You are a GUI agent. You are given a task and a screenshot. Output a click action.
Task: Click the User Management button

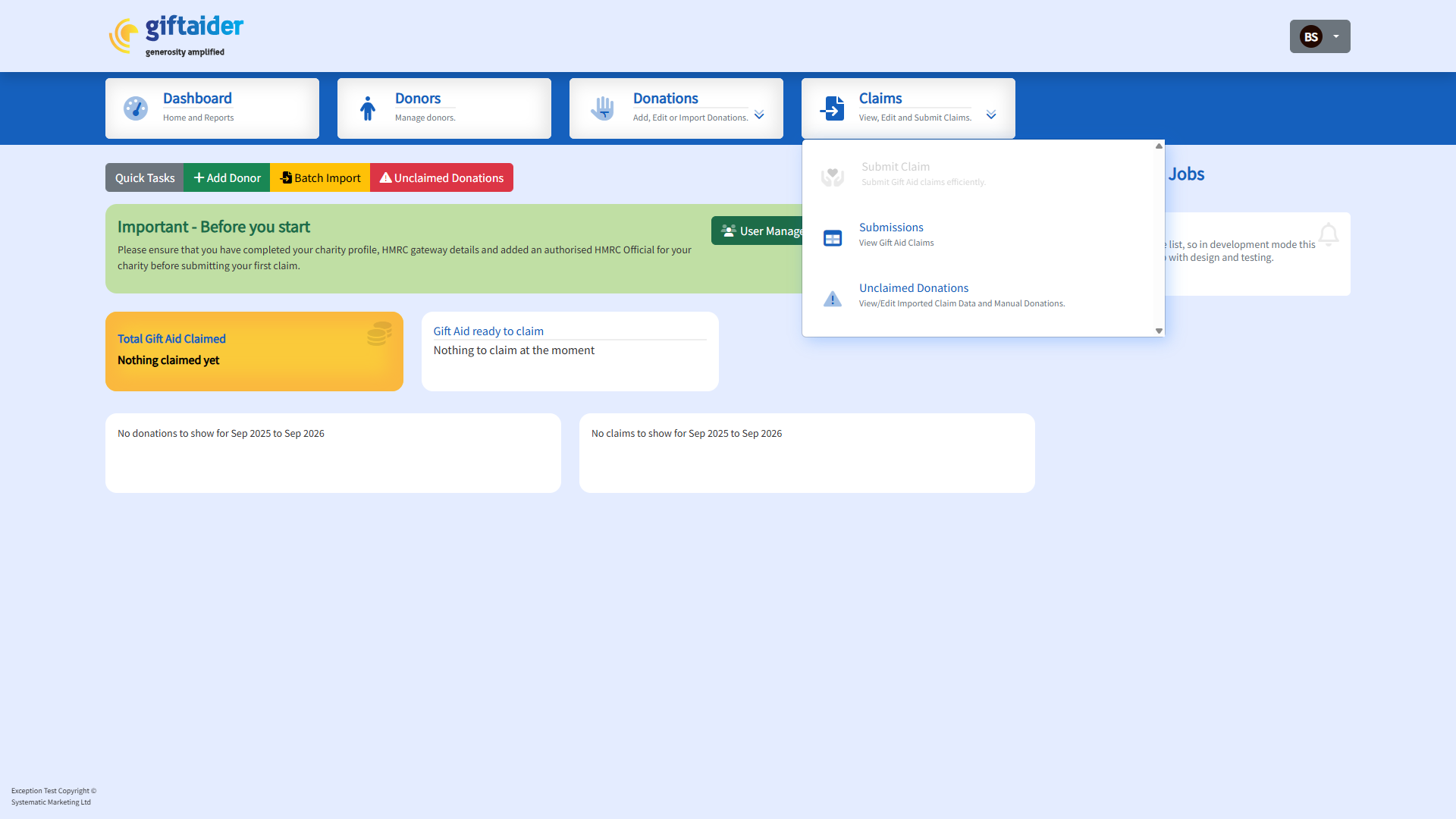pos(757,231)
